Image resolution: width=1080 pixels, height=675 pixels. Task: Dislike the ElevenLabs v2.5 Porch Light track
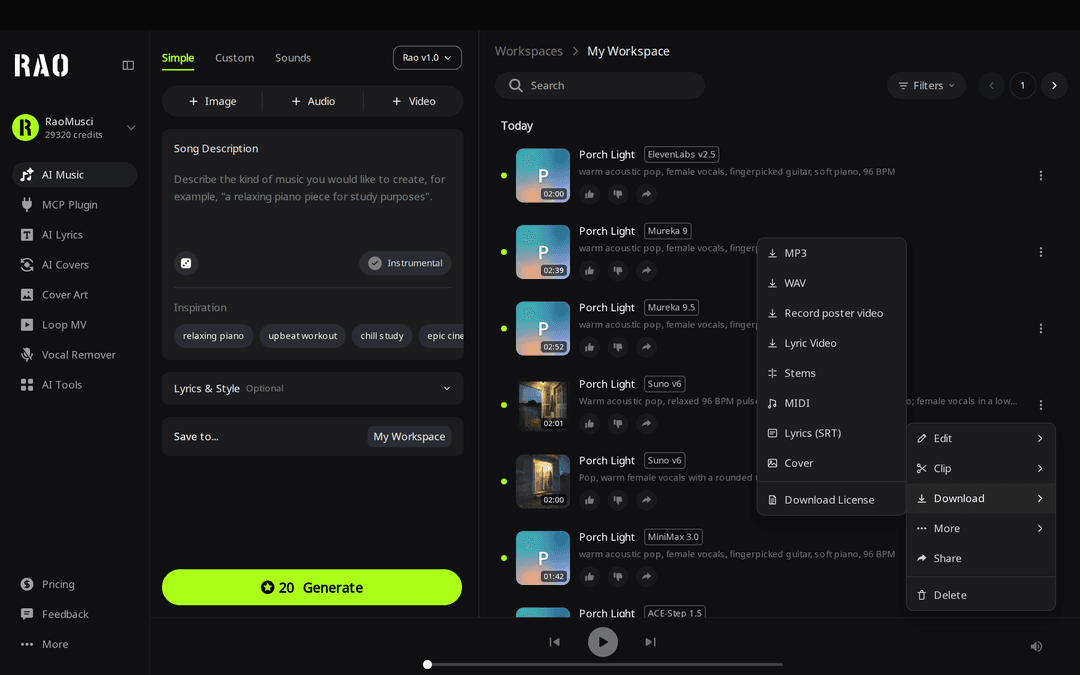pos(618,194)
